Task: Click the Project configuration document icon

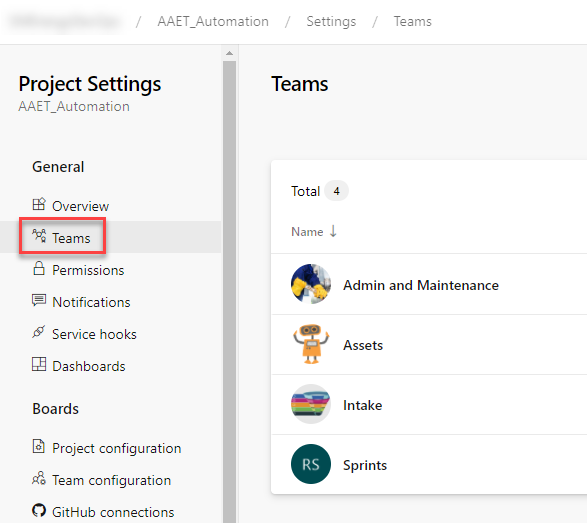Action: pyautogui.click(x=39, y=446)
